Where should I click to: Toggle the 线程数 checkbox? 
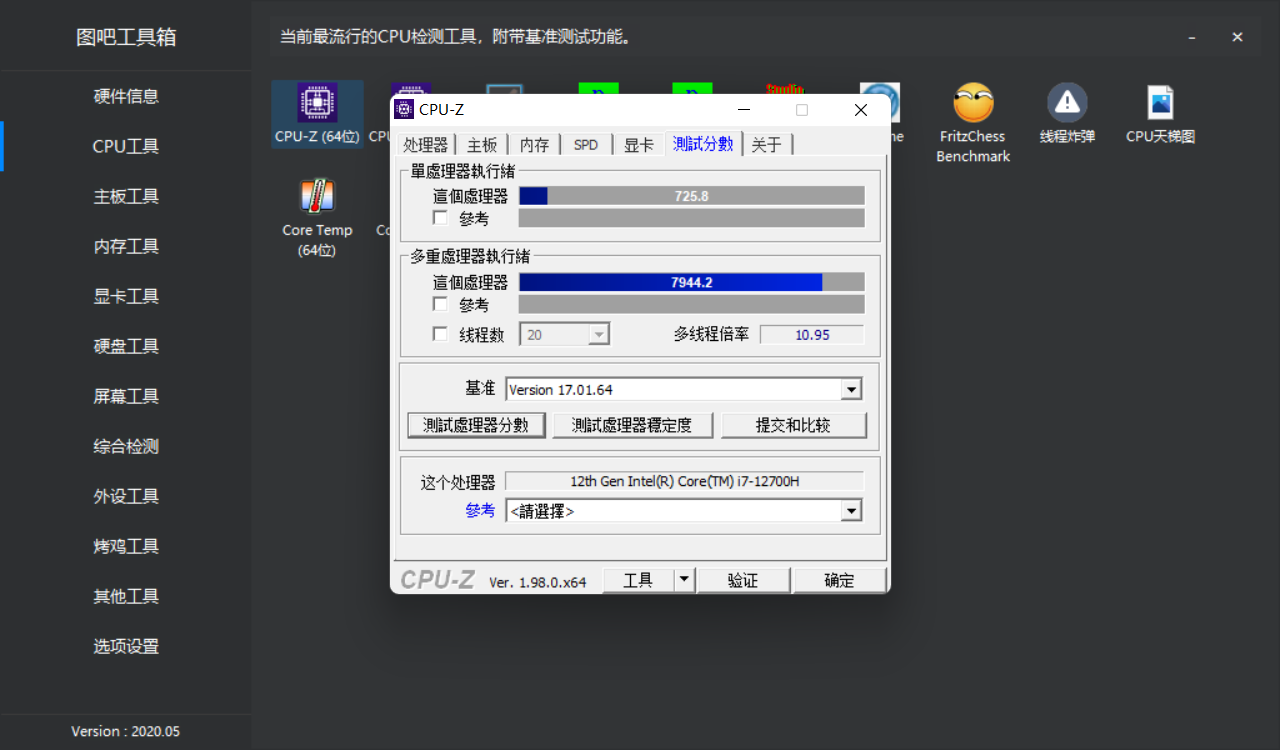coord(440,334)
